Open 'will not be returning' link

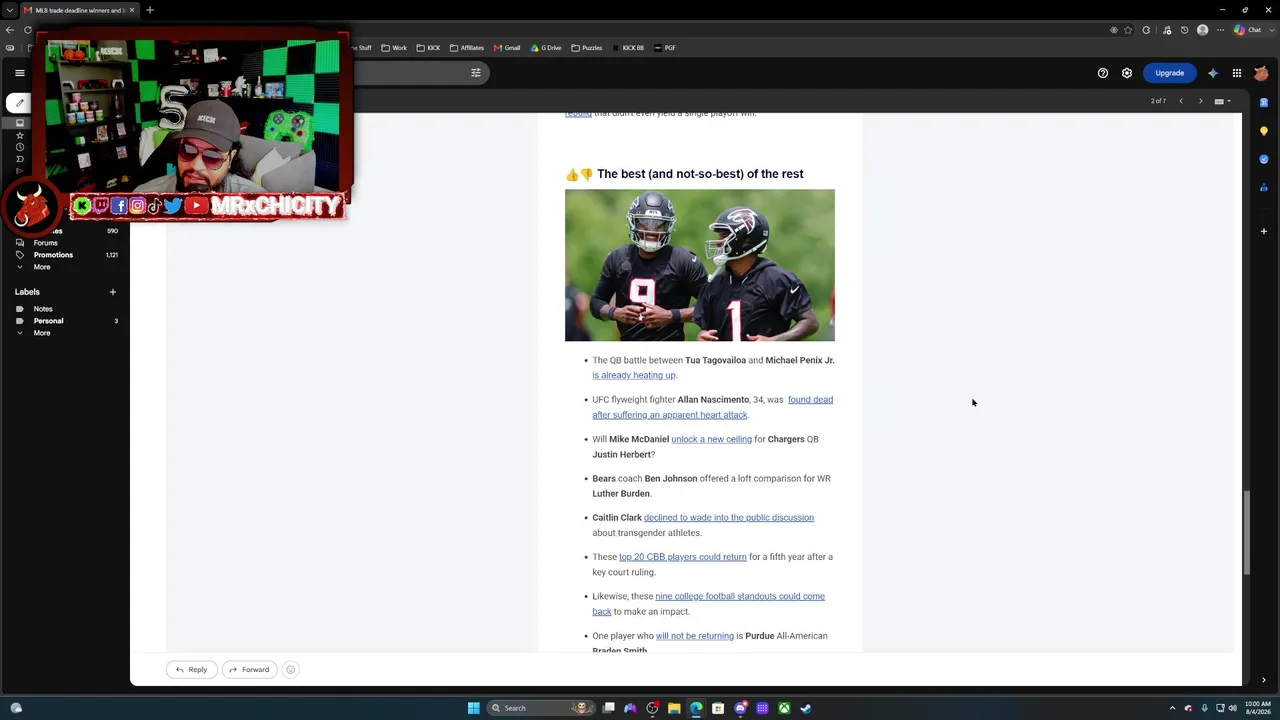point(695,636)
